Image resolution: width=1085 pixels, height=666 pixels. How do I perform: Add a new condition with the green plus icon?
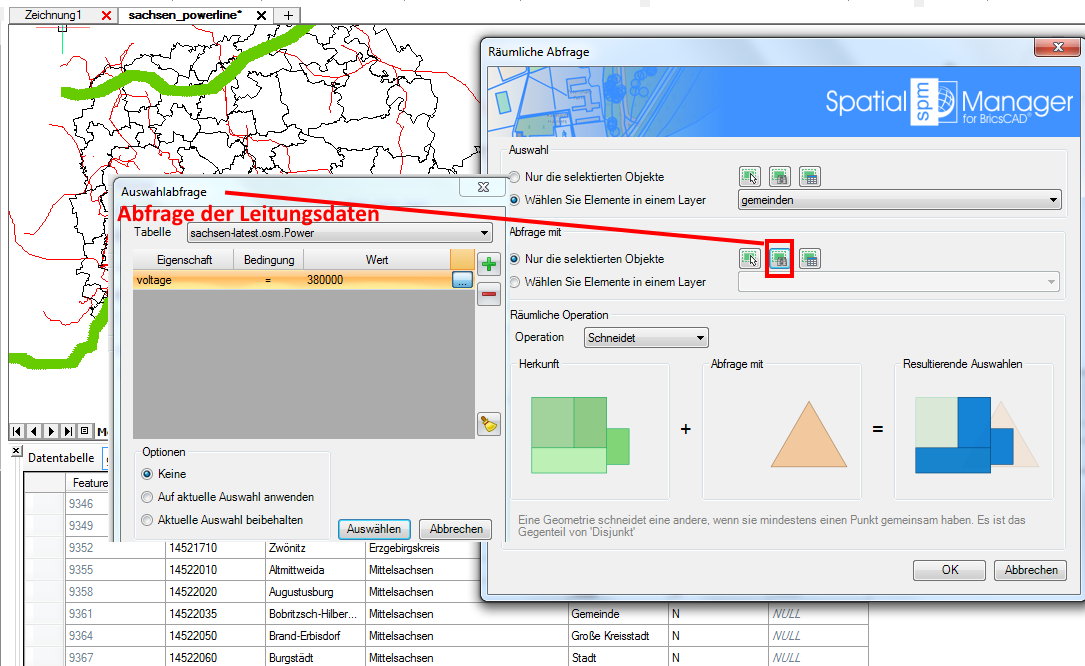(488, 263)
